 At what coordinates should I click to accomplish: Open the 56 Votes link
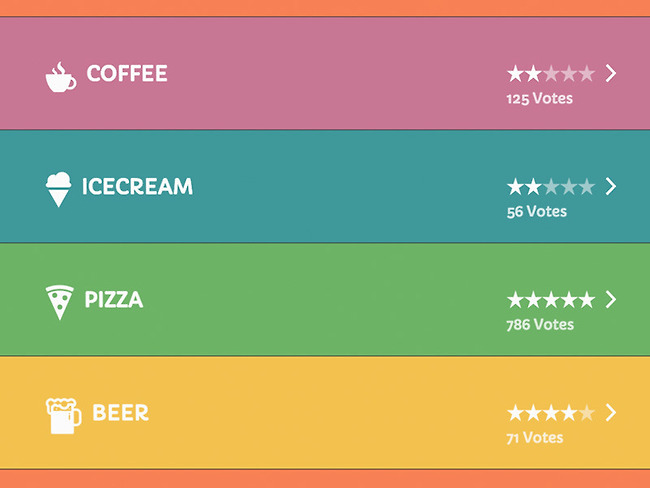[536, 212]
